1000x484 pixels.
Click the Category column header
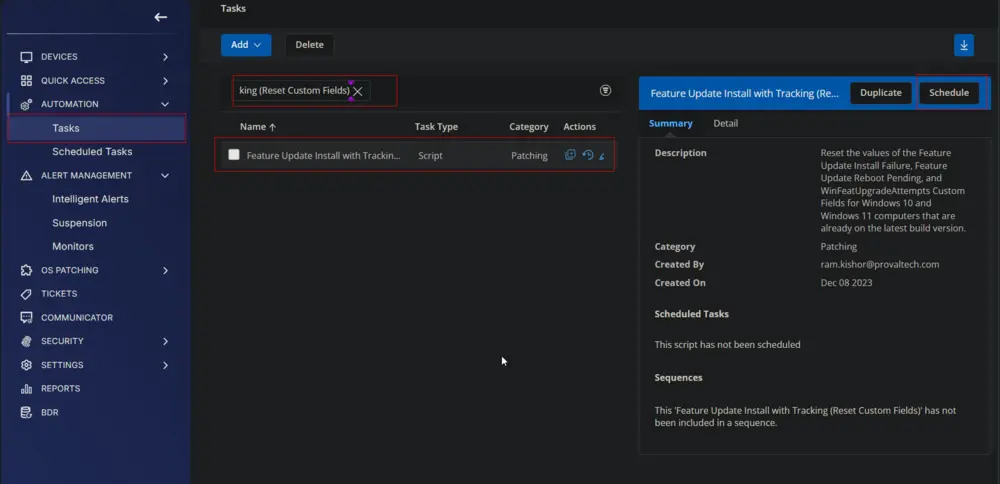point(529,127)
